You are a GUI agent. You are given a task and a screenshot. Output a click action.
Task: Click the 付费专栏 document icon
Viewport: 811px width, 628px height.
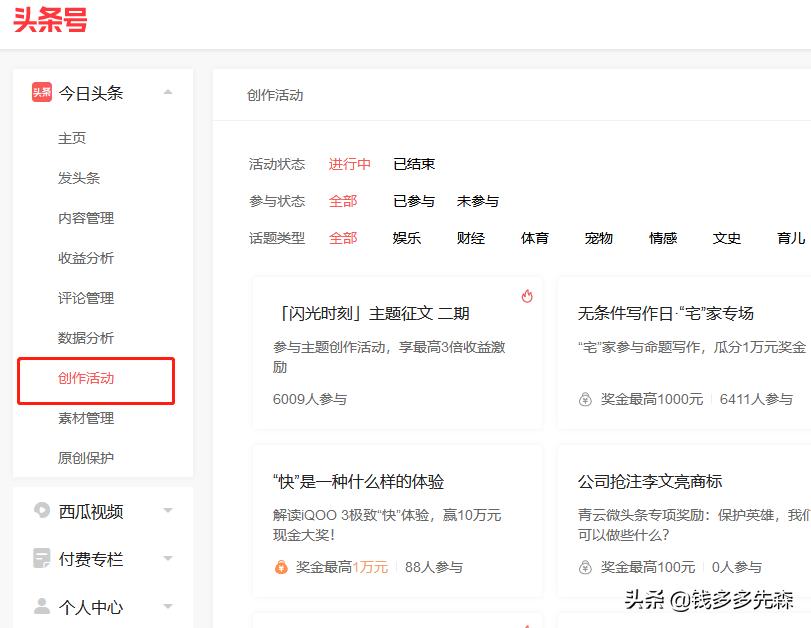coord(40,559)
